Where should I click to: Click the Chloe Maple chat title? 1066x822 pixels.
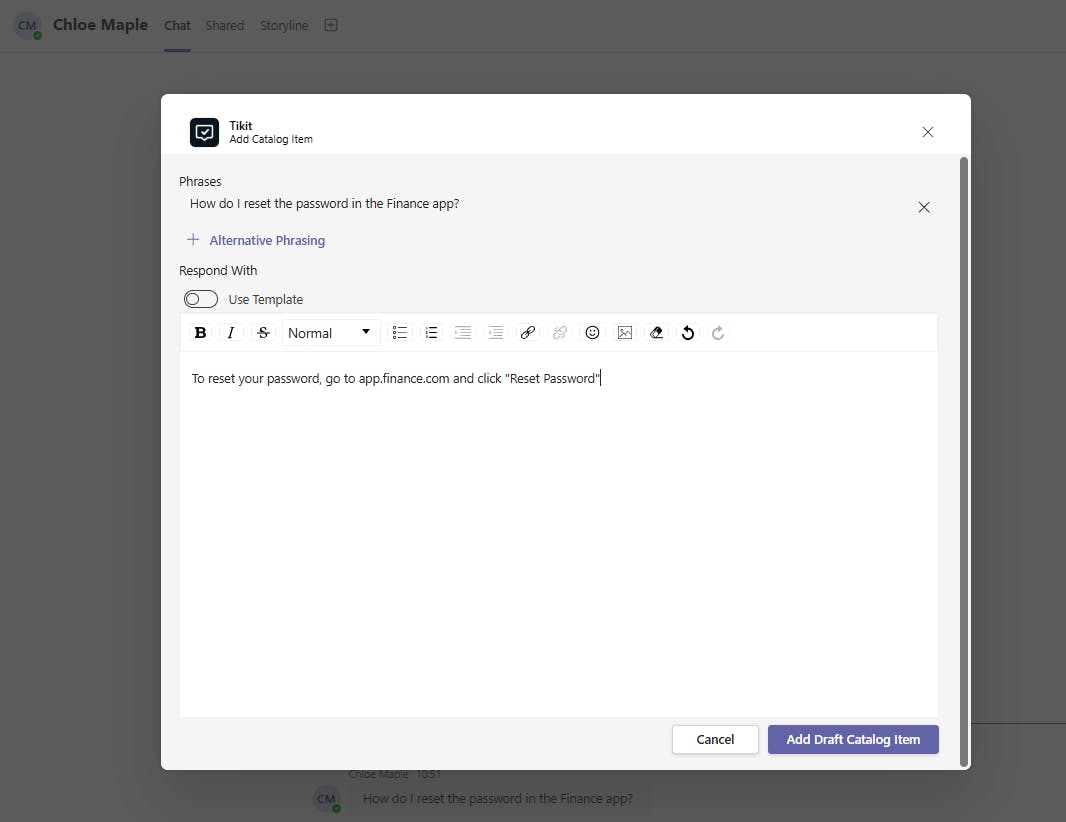[x=101, y=24]
